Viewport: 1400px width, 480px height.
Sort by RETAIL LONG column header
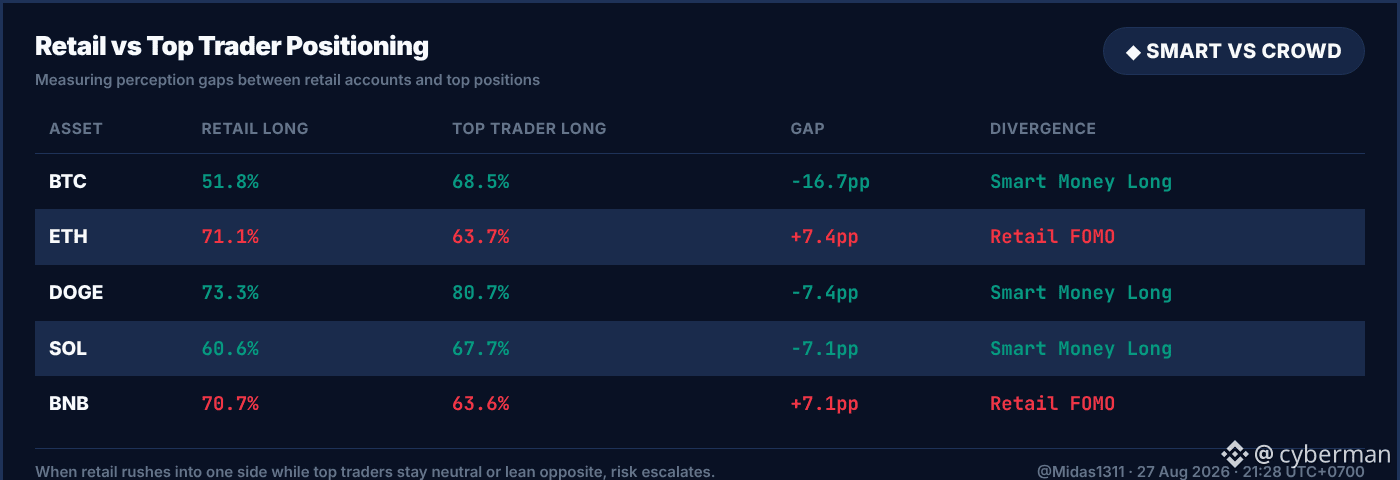255,129
